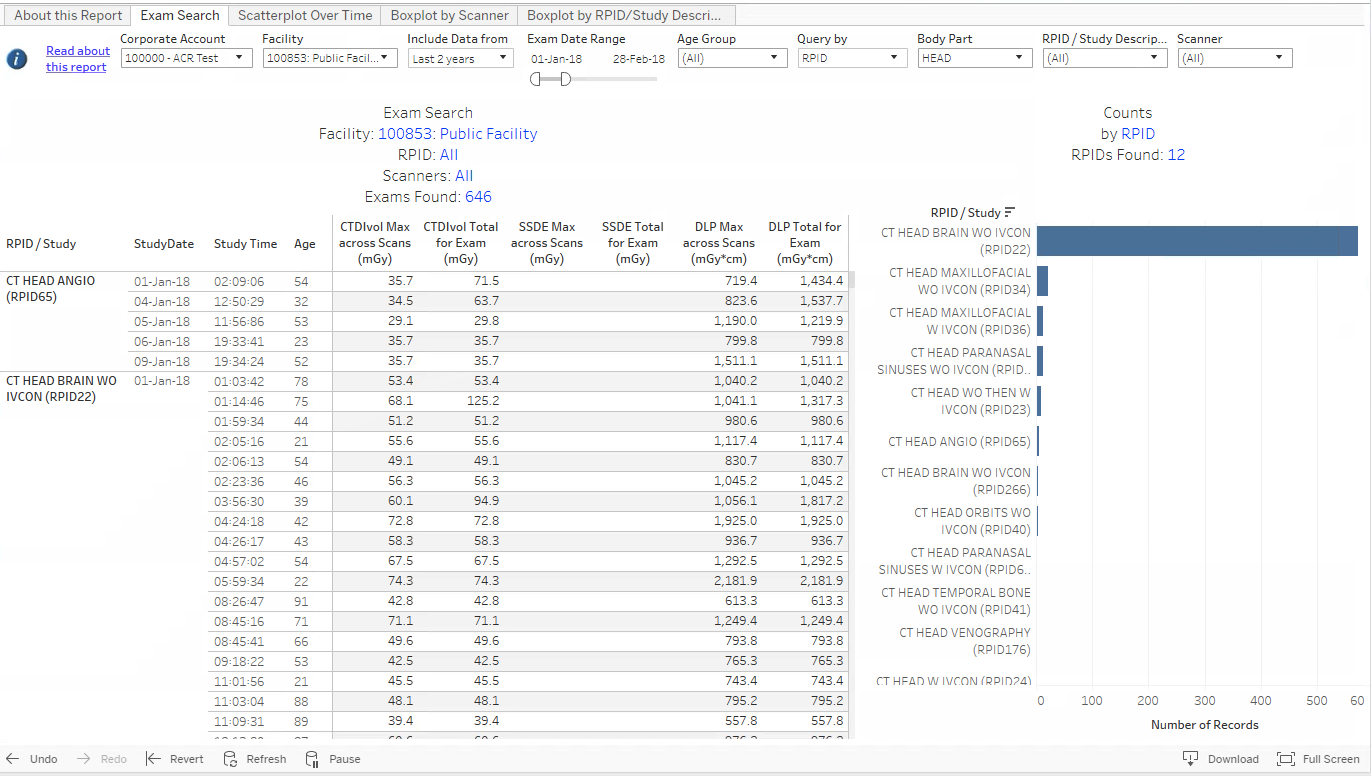This screenshot has height=776, width=1371.
Task: Click the CT HEAD VENOGRAPHY (RPID176) chart label
Action: tap(965, 641)
